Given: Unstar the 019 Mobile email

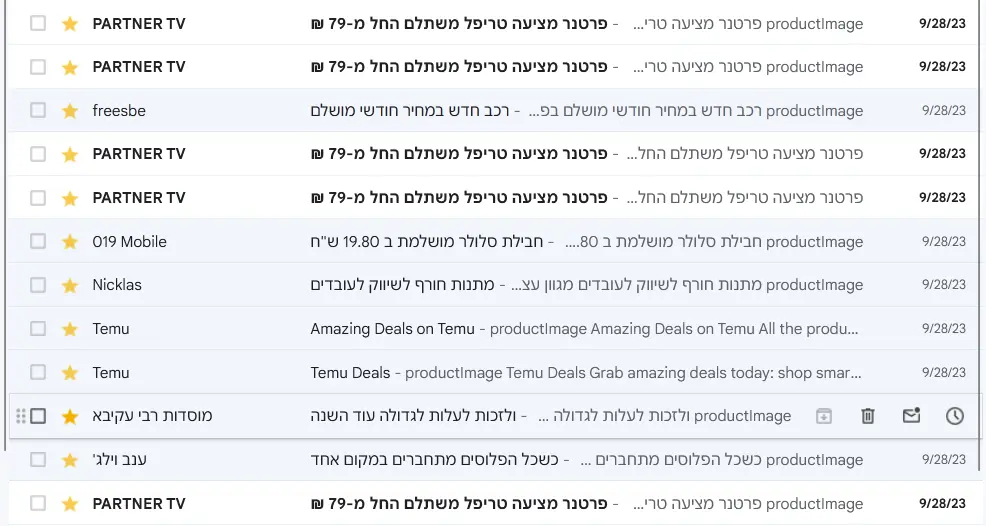Looking at the screenshot, I should [x=70, y=242].
